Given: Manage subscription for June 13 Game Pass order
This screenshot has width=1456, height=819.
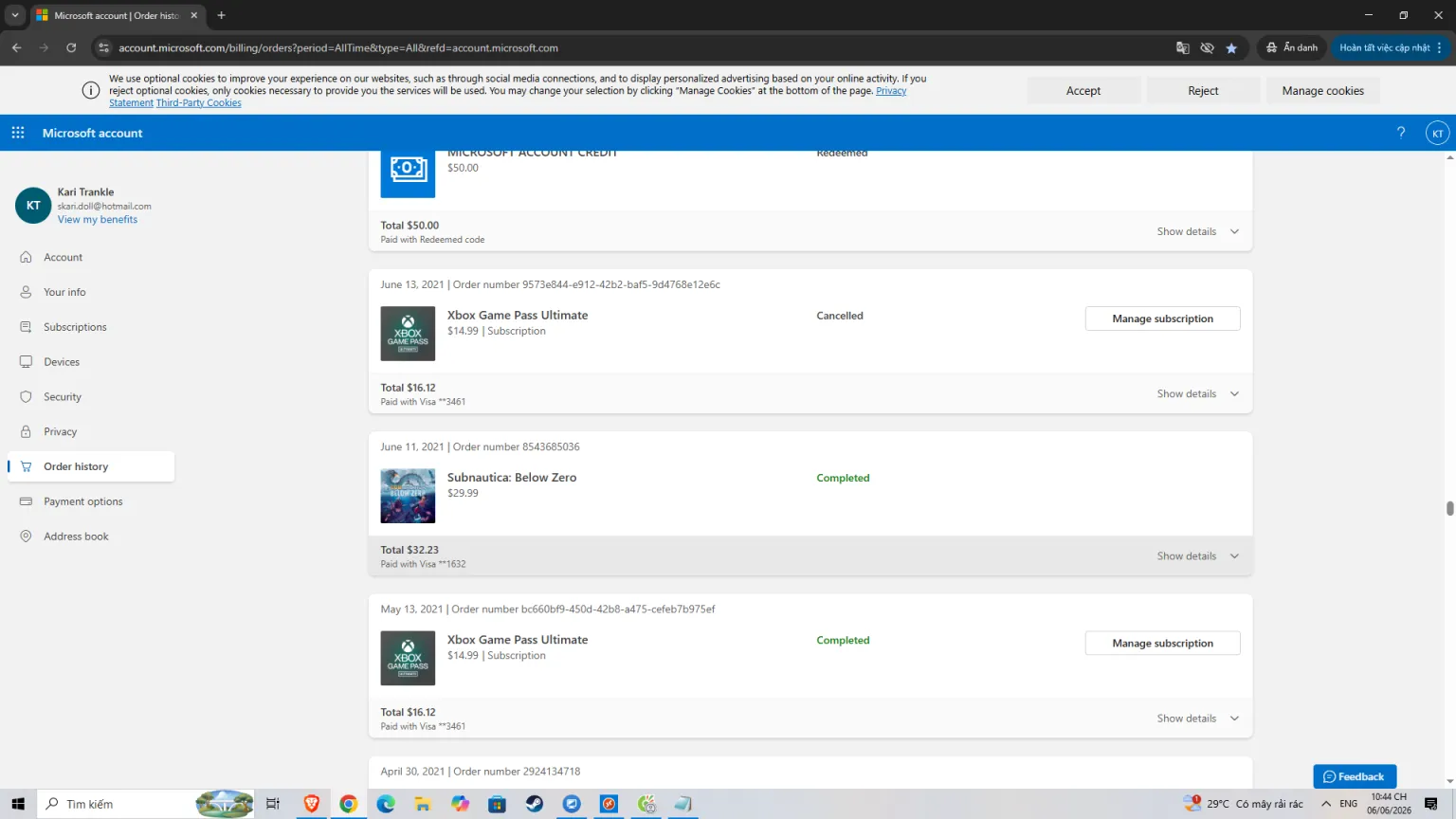Looking at the screenshot, I should pos(1162,318).
